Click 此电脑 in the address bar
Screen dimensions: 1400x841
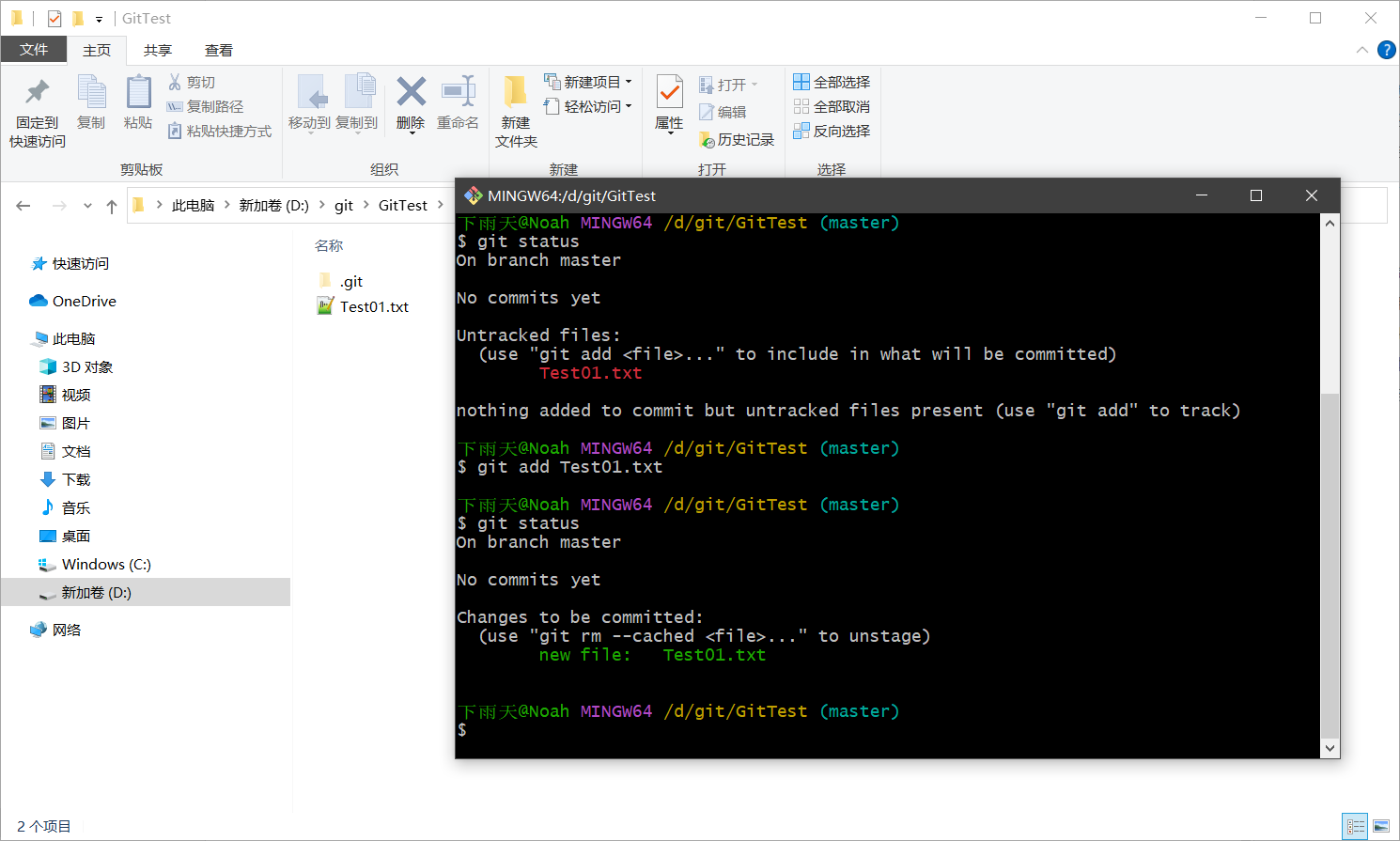pyautogui.click(x=194, y=205)
